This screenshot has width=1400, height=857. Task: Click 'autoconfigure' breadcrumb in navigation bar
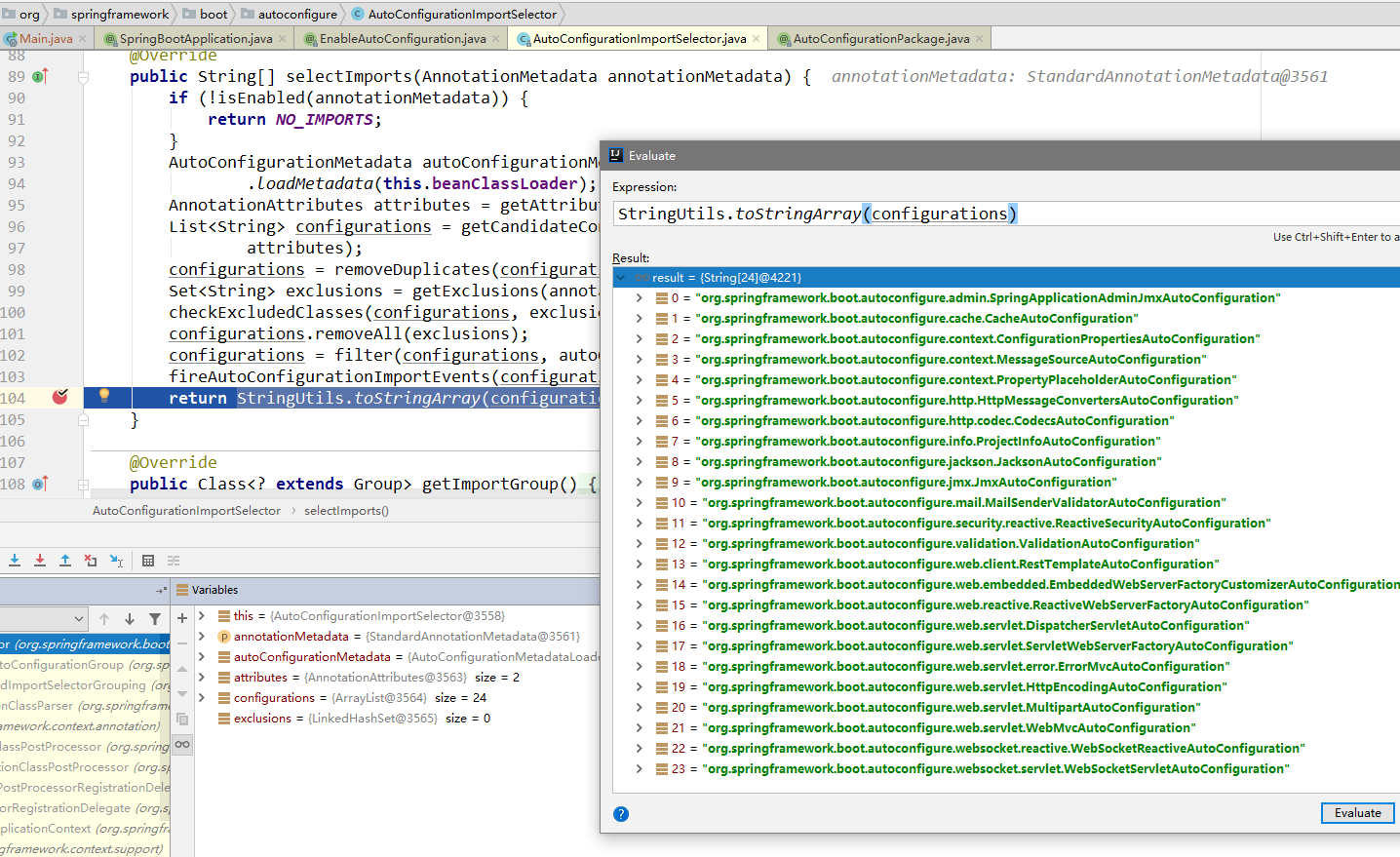289,14
